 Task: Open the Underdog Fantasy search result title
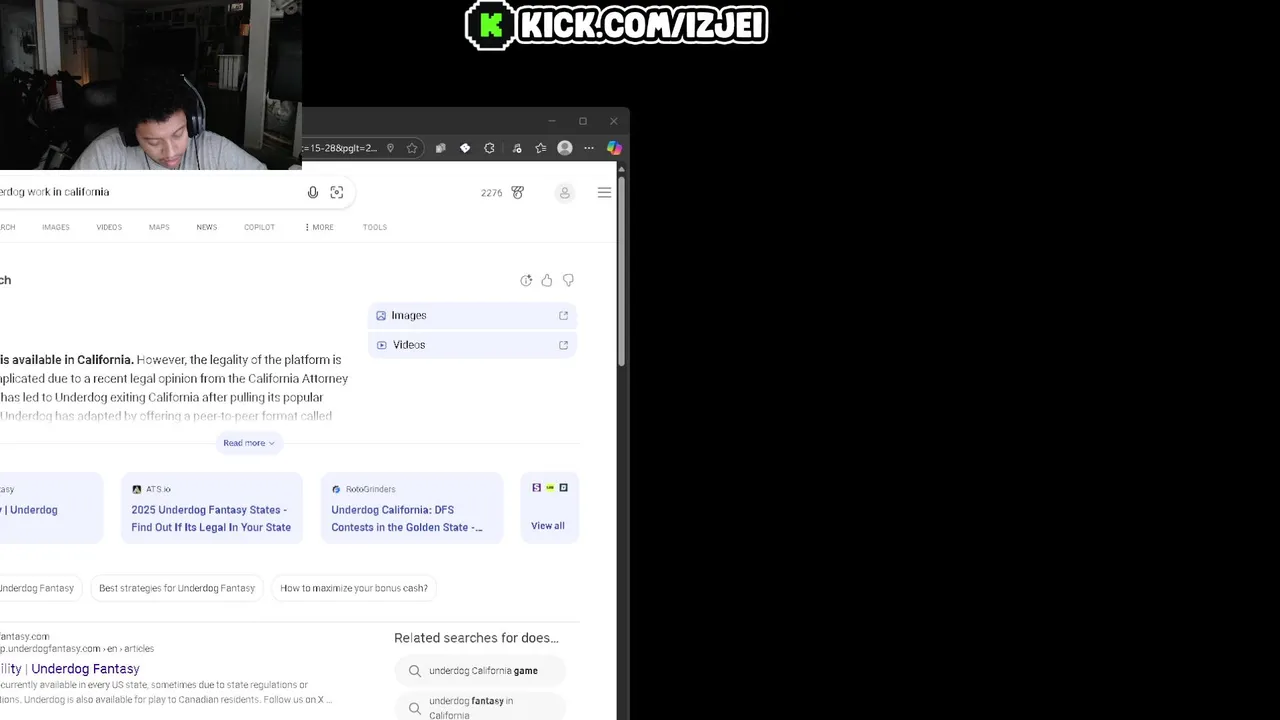pyautogui.click(x=70, y=669)
